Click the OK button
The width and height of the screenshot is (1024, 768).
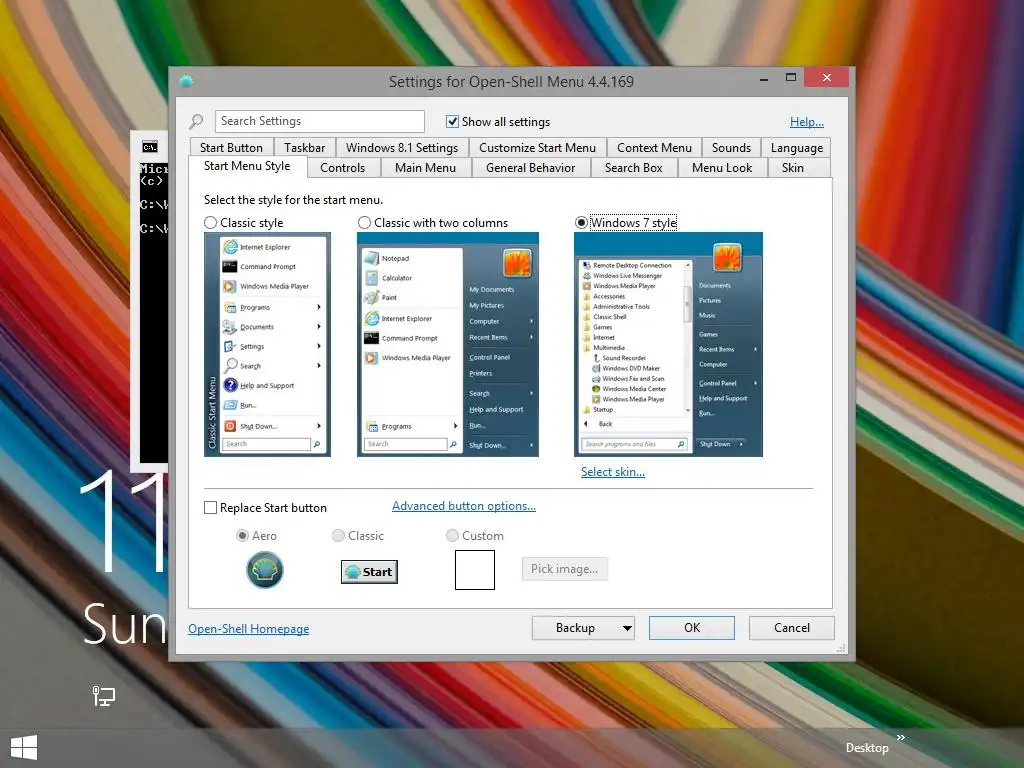pyautogui.click(x=692, y=628)
